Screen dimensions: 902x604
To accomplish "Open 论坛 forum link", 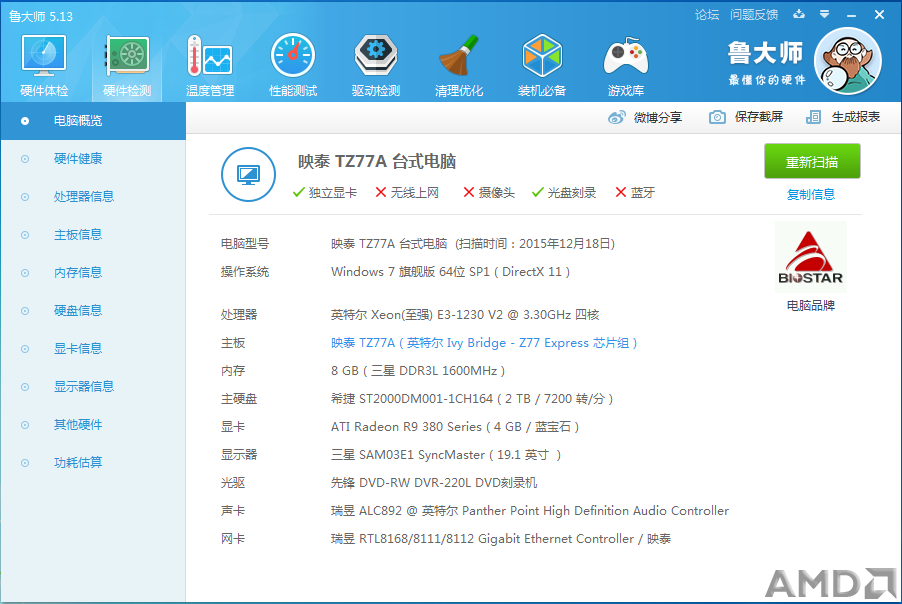I will click(707, 15).
